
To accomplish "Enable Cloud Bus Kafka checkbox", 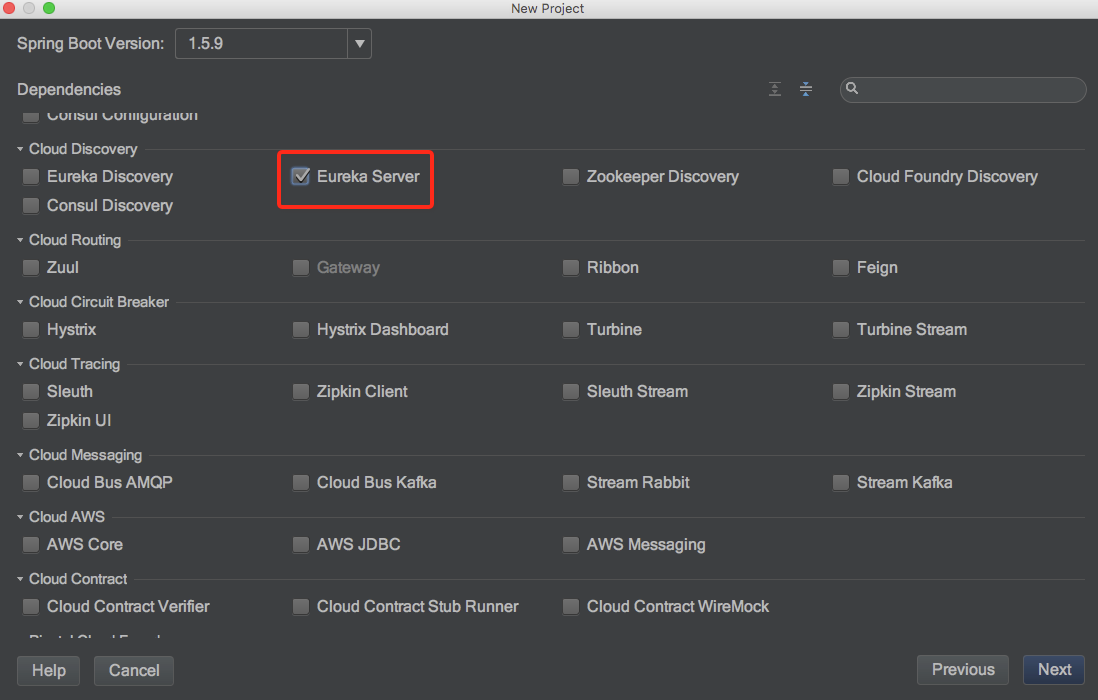I will tap(301, 482).
